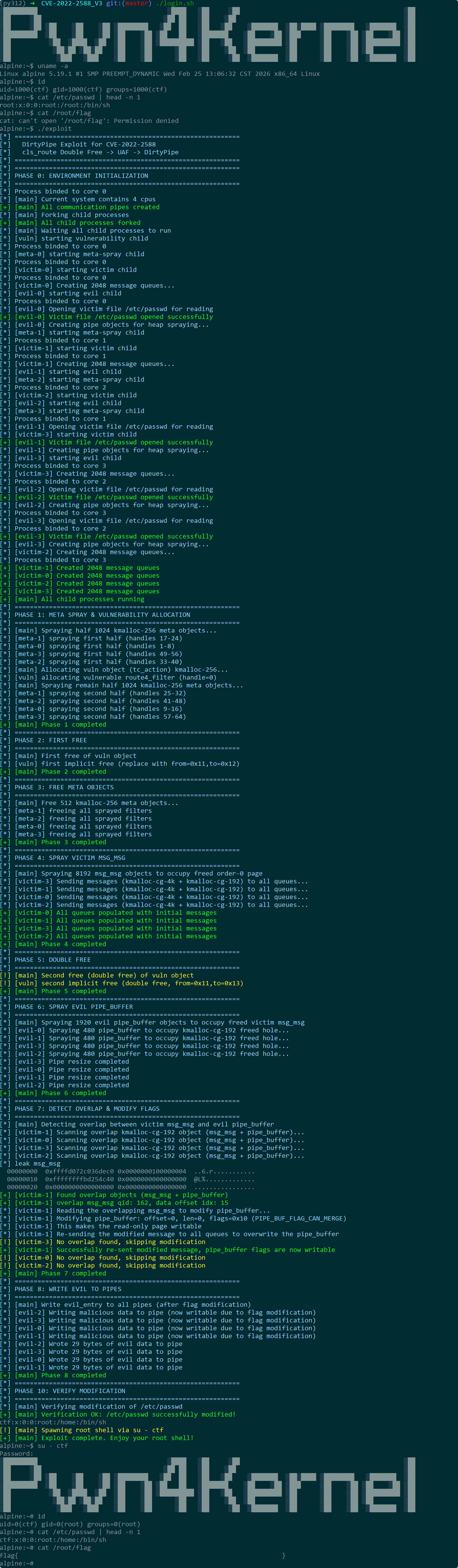
Task: Click 'cls_route Double Free -> UAF -> DirtyPipe' line
Action: [x=101, y=152]
